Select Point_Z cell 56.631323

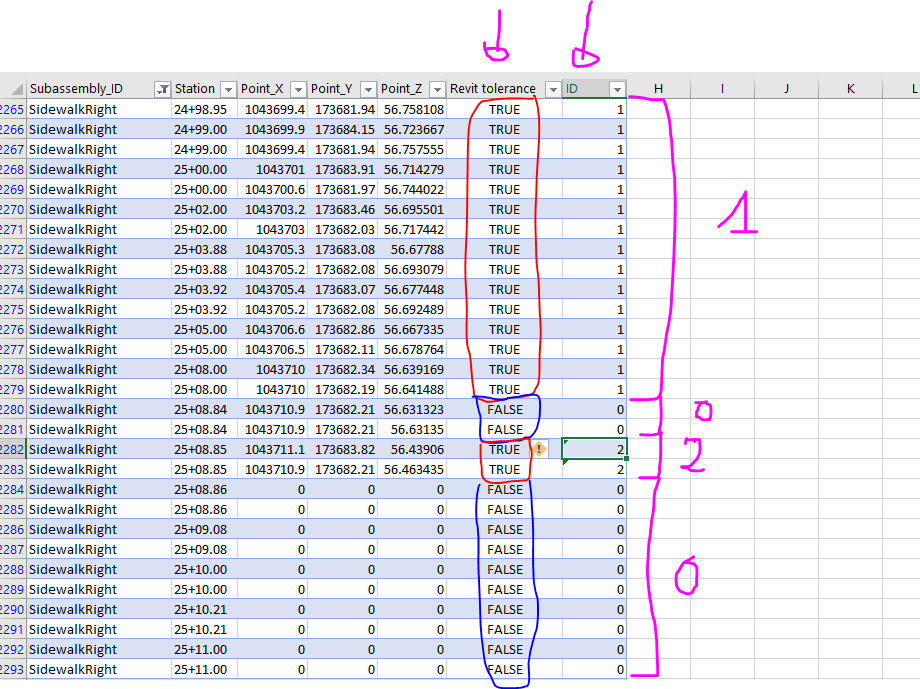pos(411,410)
